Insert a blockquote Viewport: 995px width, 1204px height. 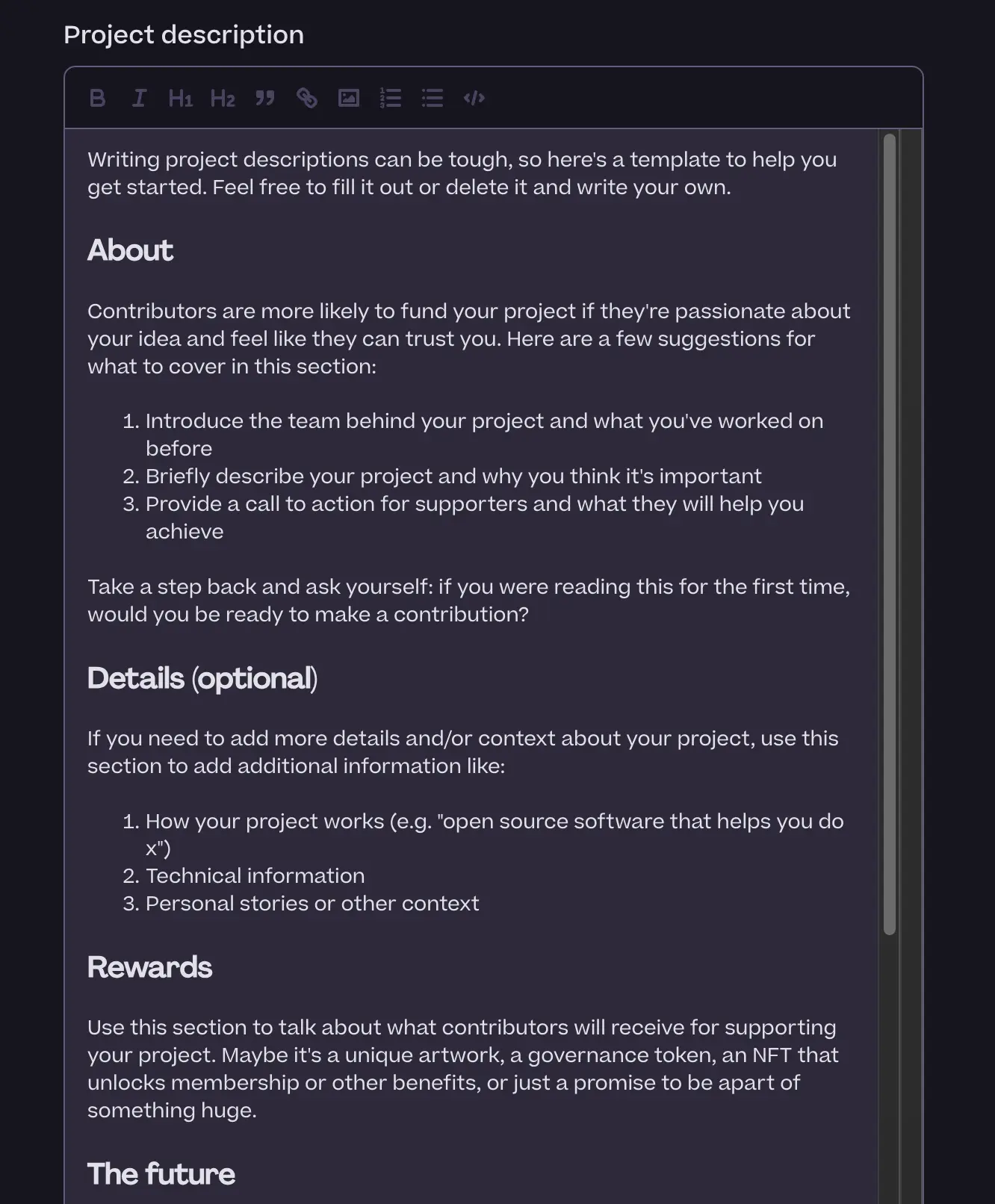click(264, 98)
